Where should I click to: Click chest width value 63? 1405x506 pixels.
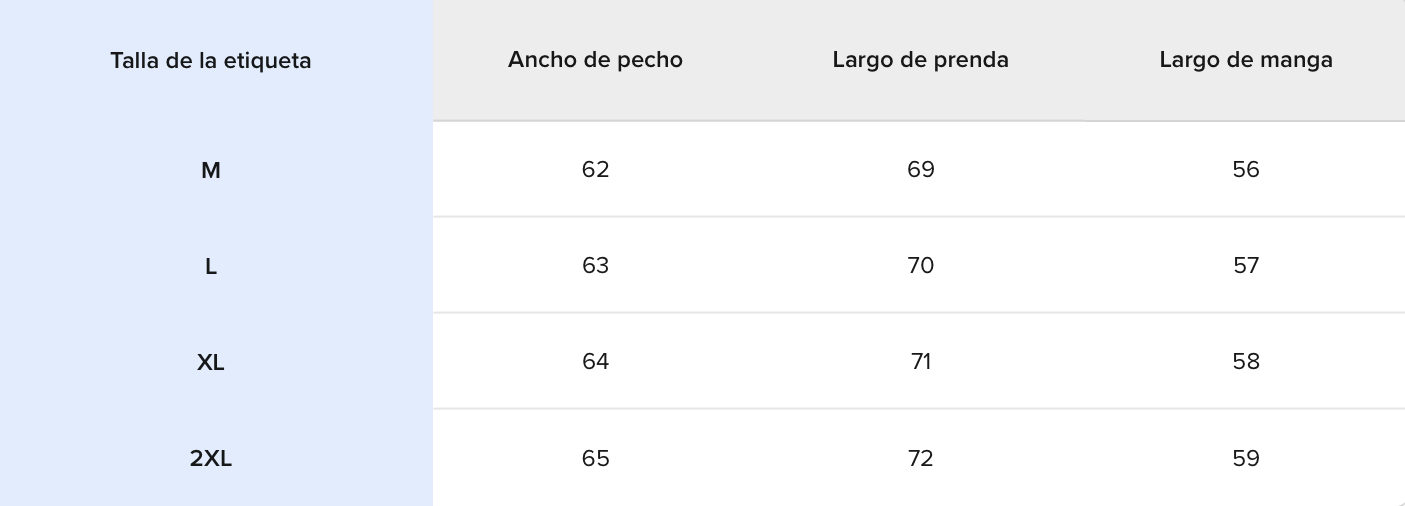pos(595,266)
